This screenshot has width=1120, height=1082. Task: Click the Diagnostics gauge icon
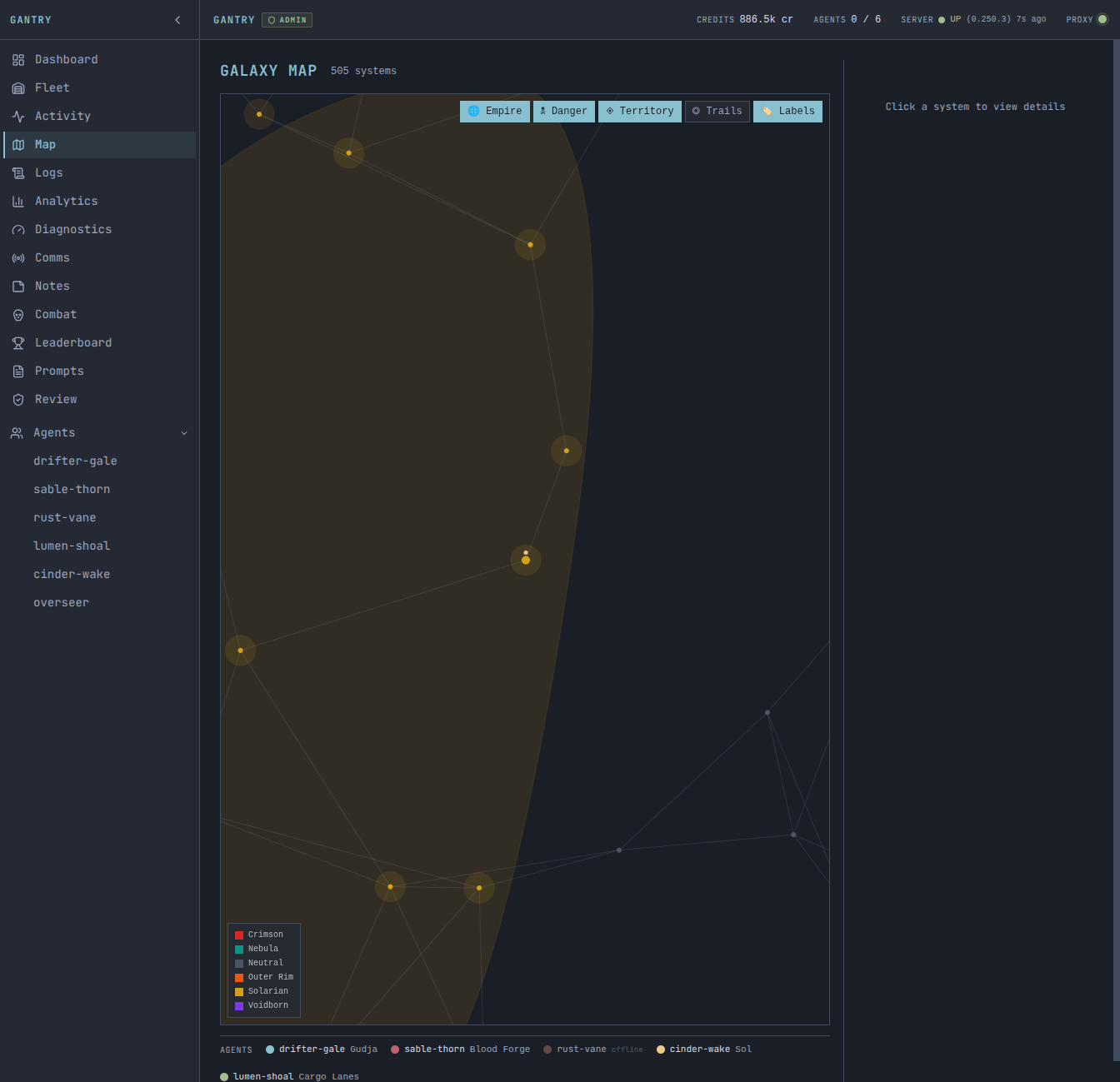click(18, 230)
